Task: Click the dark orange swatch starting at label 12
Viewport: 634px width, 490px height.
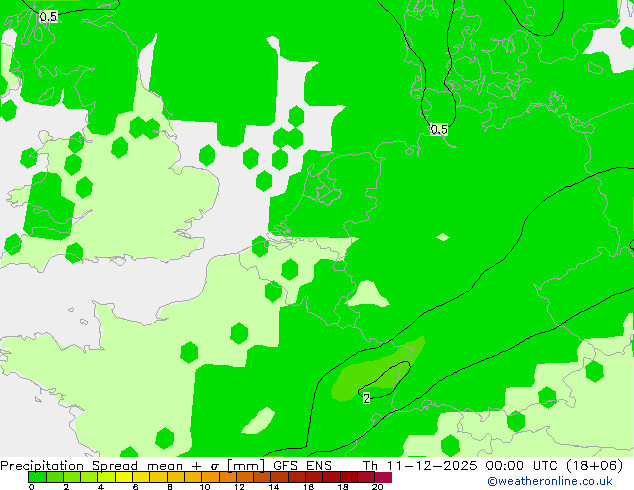Action: (x=245, y=477)
